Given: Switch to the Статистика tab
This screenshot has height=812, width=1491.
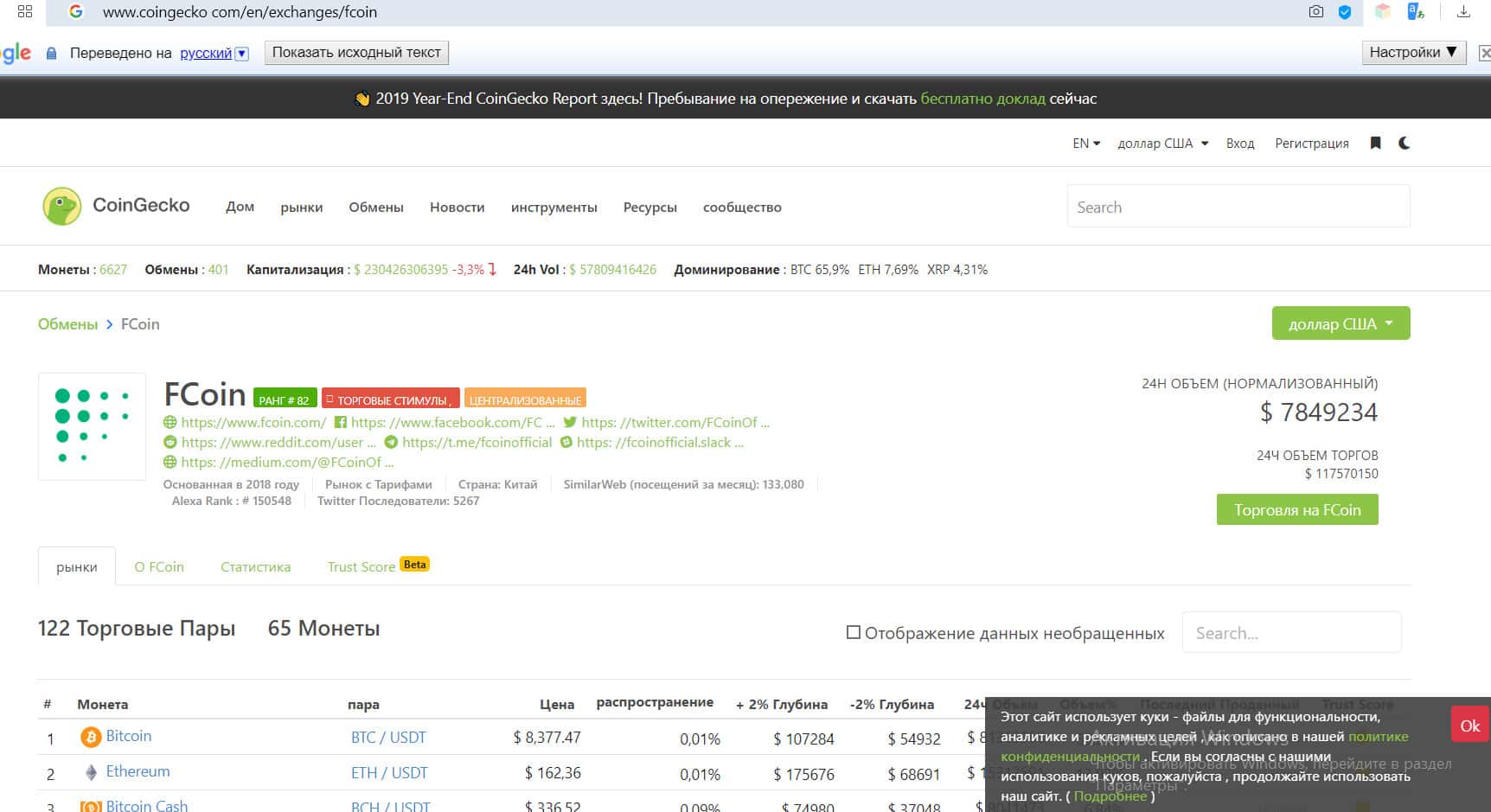Looking at the screenshot, I should [x=255, y=567].
